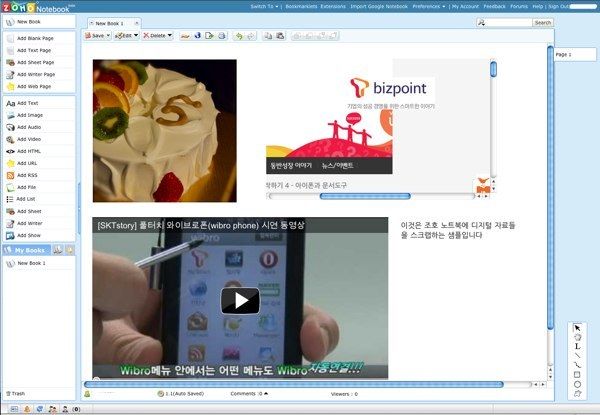Screen dimensions: 600x415
Task: Select the circle shape tool
Action: pos(577,384)
